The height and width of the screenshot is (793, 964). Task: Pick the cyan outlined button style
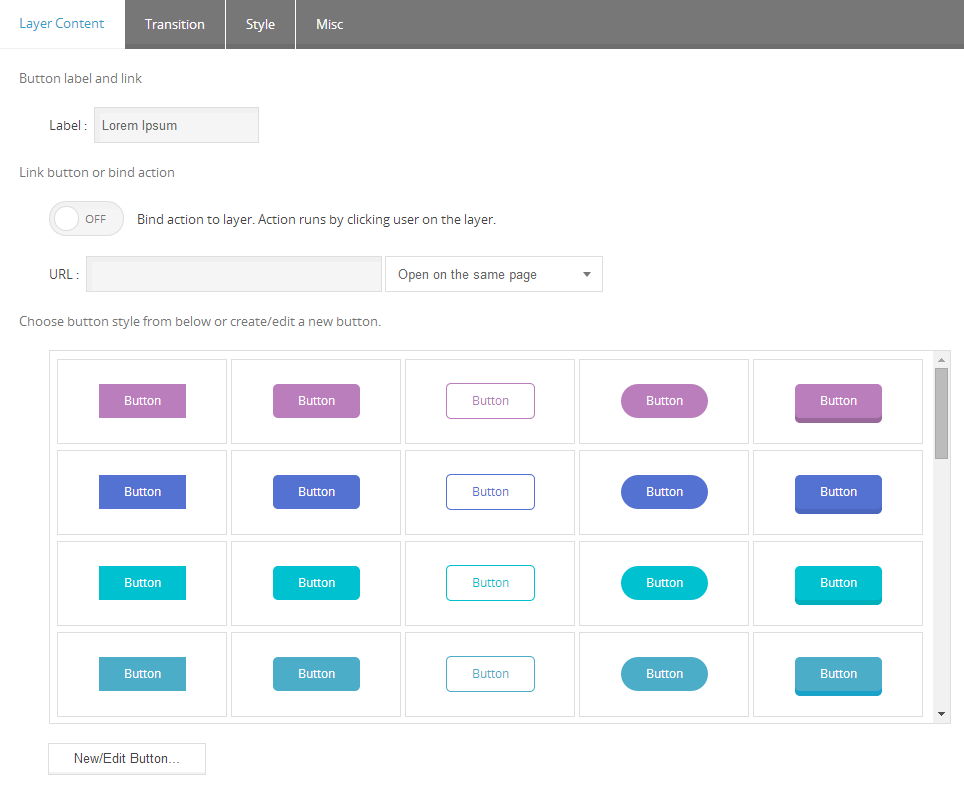point(490,583)
